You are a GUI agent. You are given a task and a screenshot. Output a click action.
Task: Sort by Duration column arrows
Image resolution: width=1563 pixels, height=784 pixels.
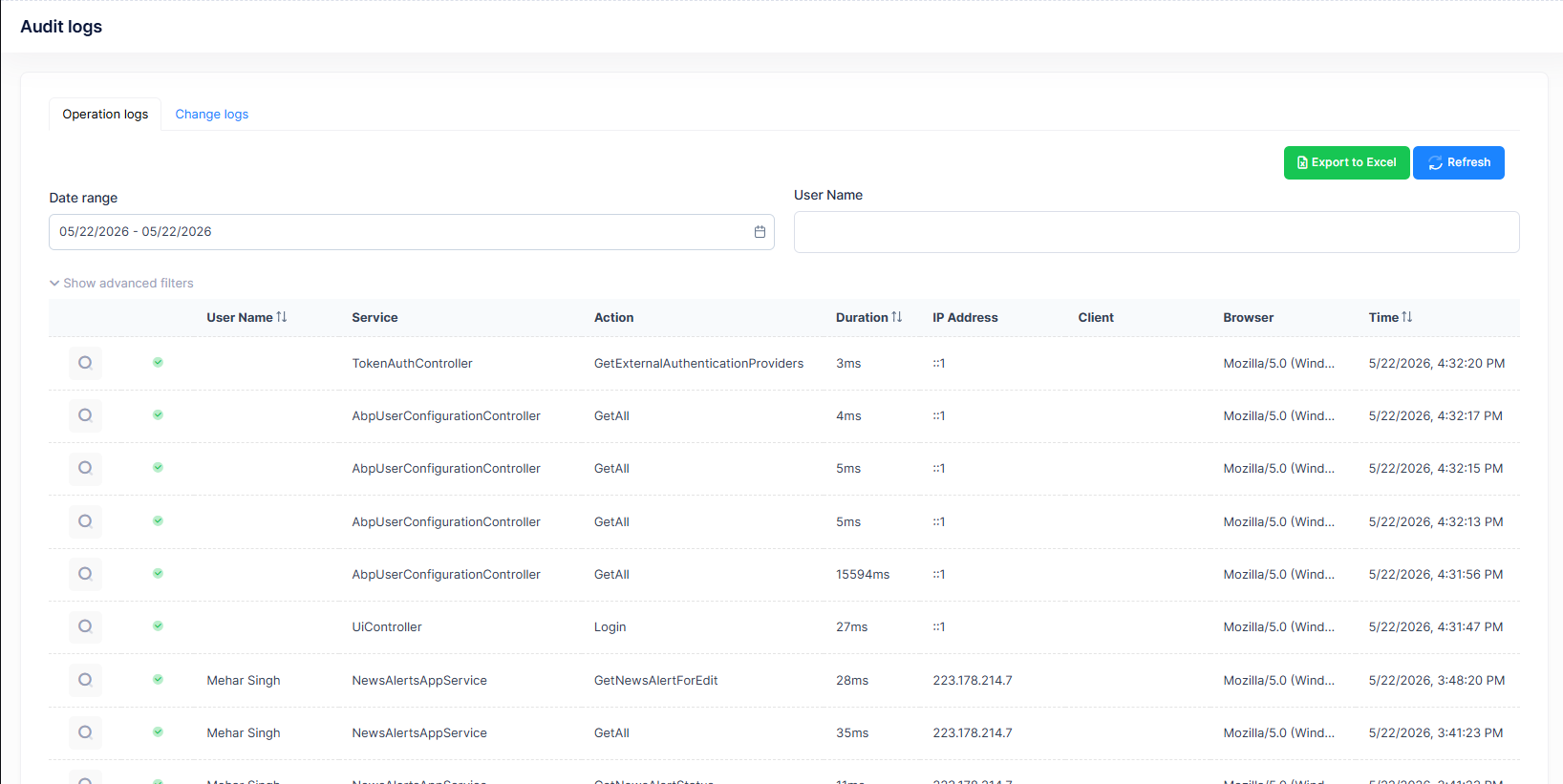[x=897, y=317]
